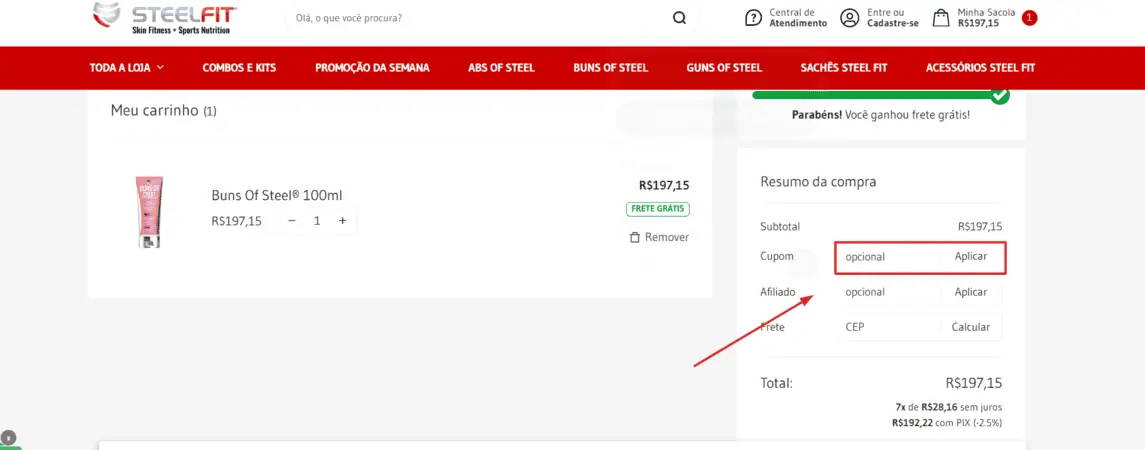
Task: Decrease quantity with the minus button
Action: pos(292,221)
